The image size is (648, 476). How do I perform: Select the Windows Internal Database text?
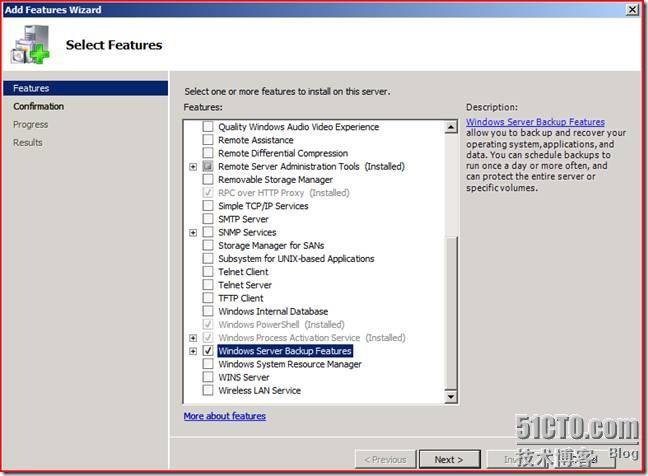pyautogui.click(x=273, y=311)
